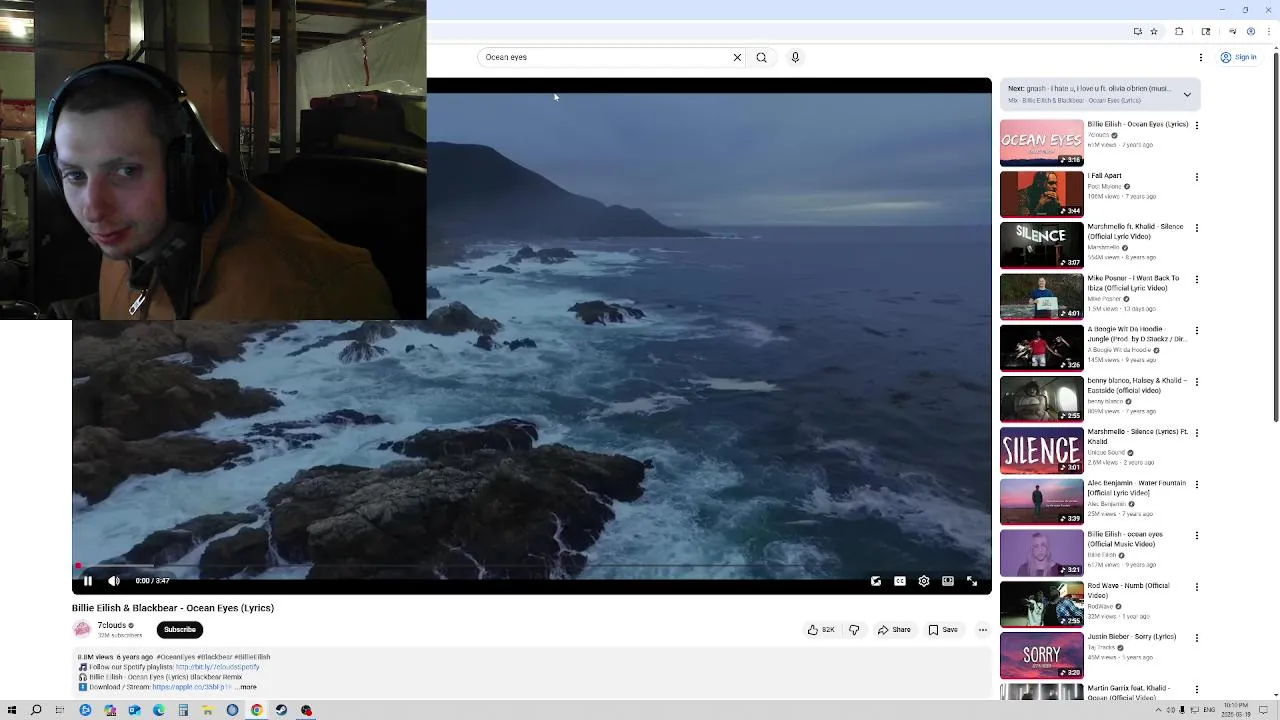Open Task View on taskbar
Screen dimensions: 1280x720
60,710
